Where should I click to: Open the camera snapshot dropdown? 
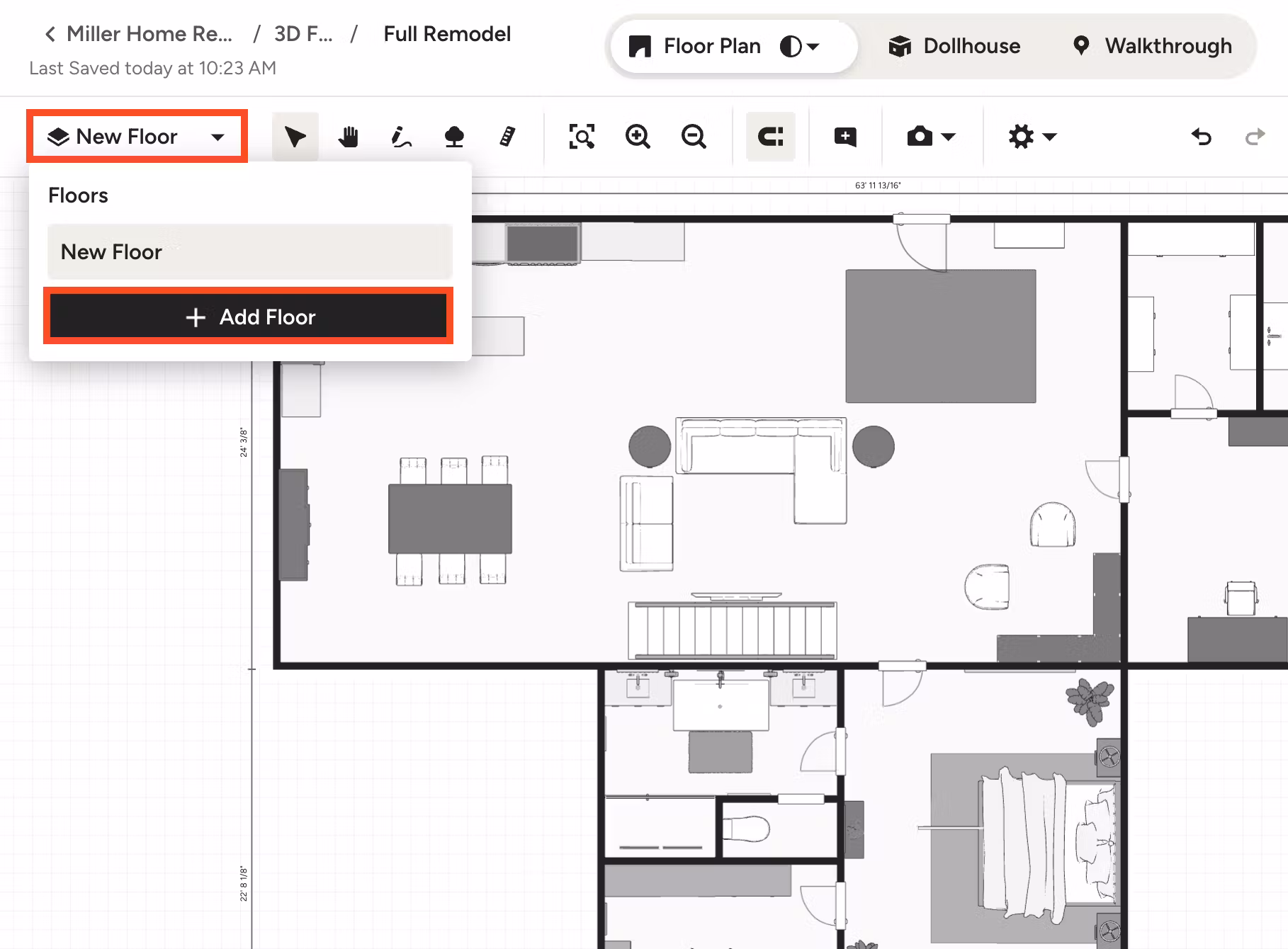931,136
